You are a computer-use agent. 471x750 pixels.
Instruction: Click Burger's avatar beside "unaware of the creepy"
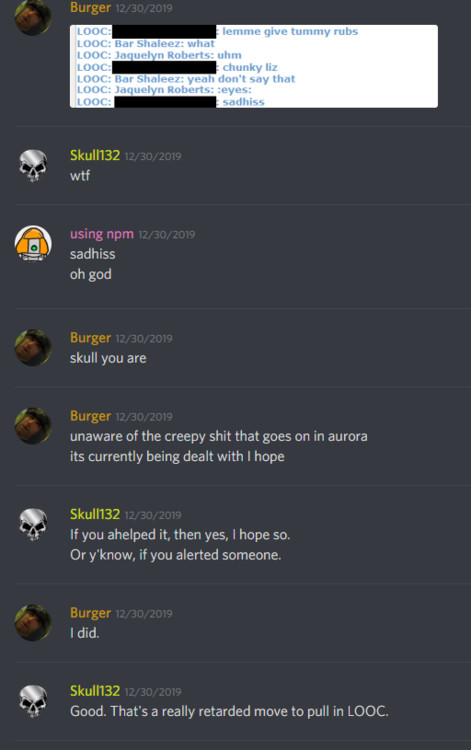pos(33,426)
